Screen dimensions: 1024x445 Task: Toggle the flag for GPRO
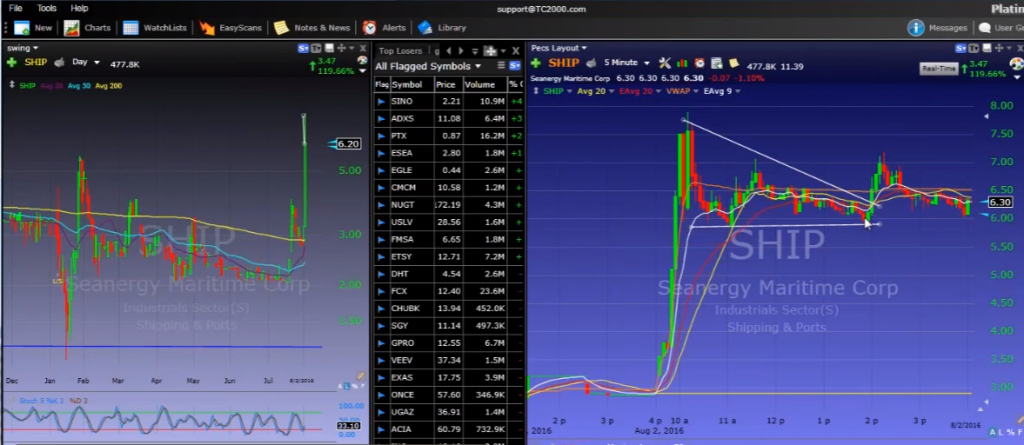click(x=381, y=343)
